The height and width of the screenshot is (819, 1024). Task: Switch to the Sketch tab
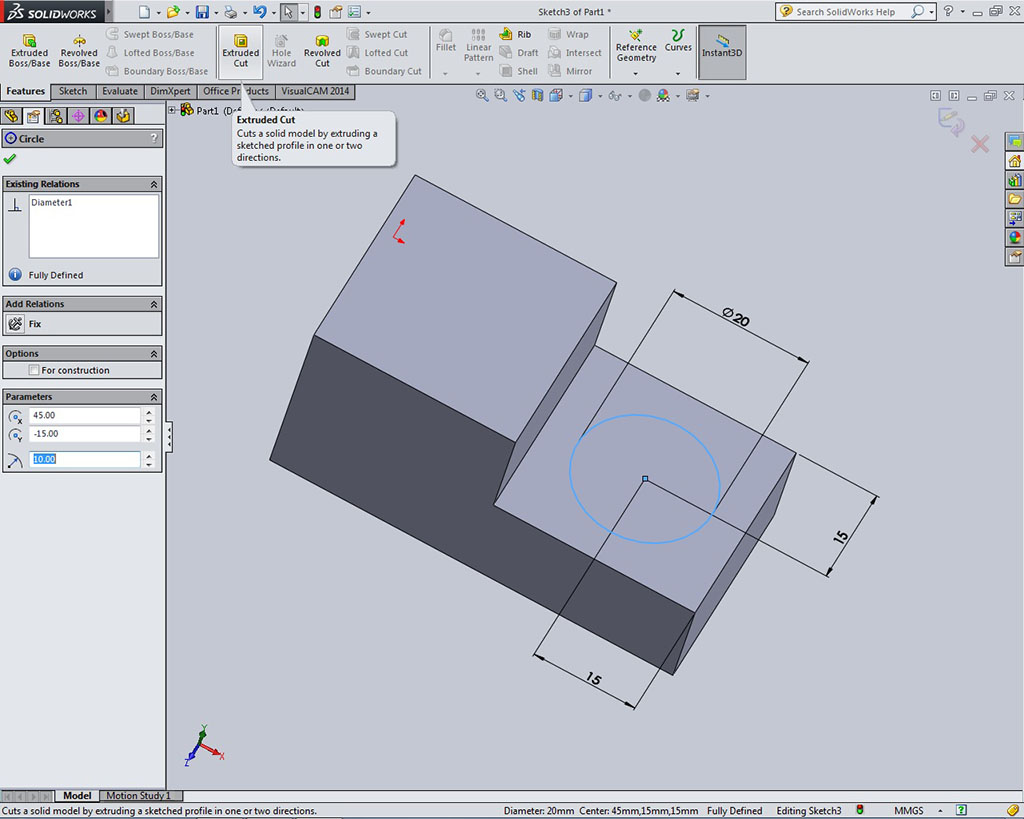(x=73, y=91)
